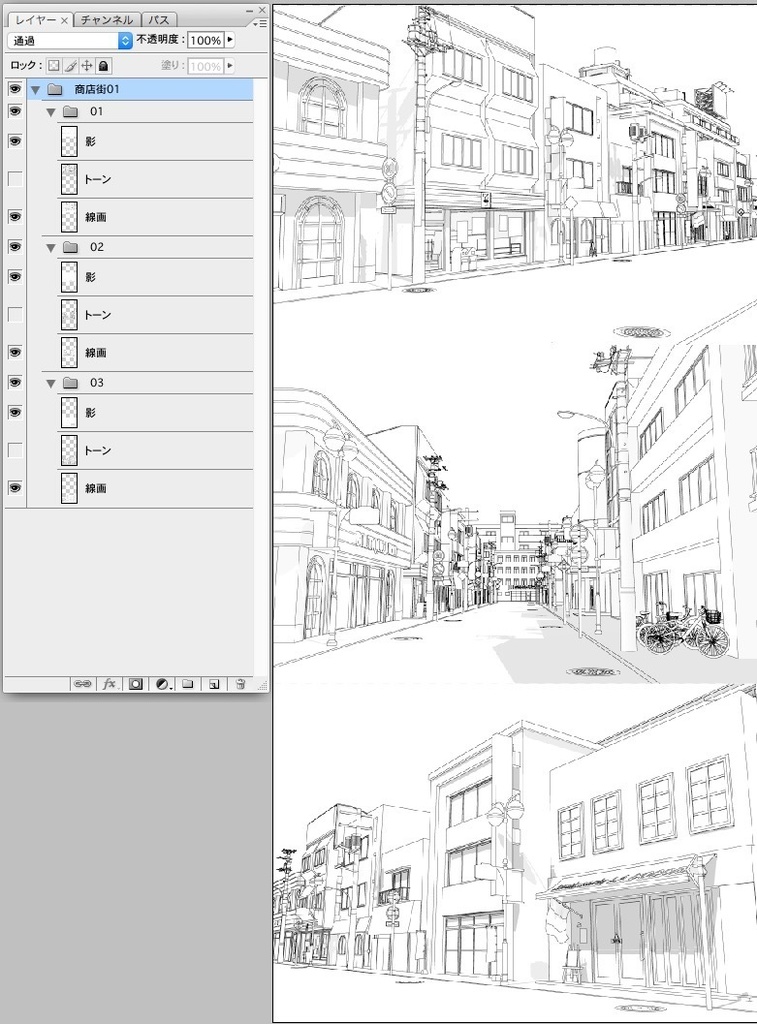The width and height of the screenshot is (757, 1024).
Task: Show the トーン layer in group 02
Action: tap(15, 315)
